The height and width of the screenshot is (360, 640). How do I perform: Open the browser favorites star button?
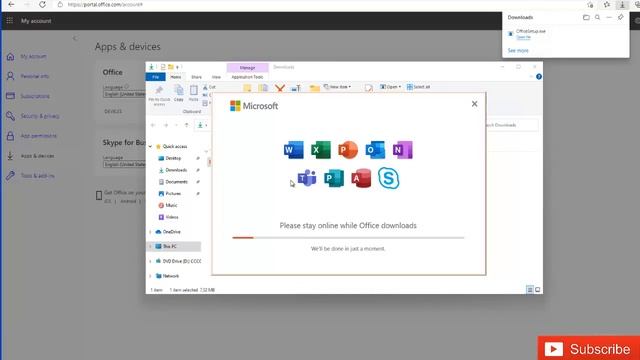tap(607, 5)
